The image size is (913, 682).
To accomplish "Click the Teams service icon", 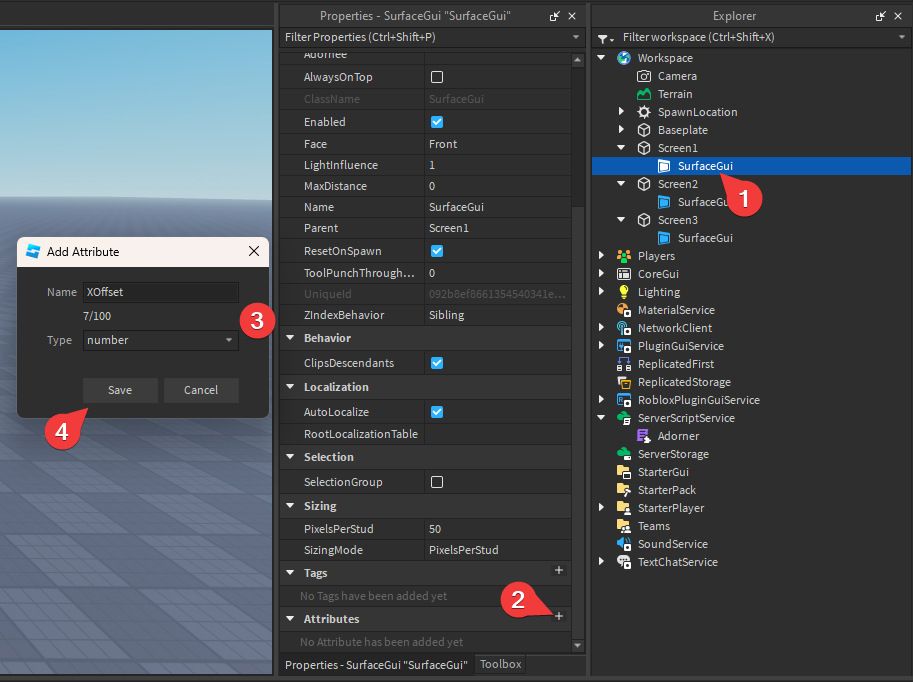I will [x=624, y=526].
